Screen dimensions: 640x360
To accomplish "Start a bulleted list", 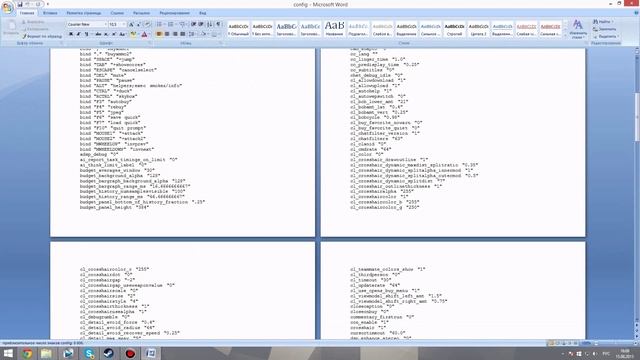I will [160, 24].
